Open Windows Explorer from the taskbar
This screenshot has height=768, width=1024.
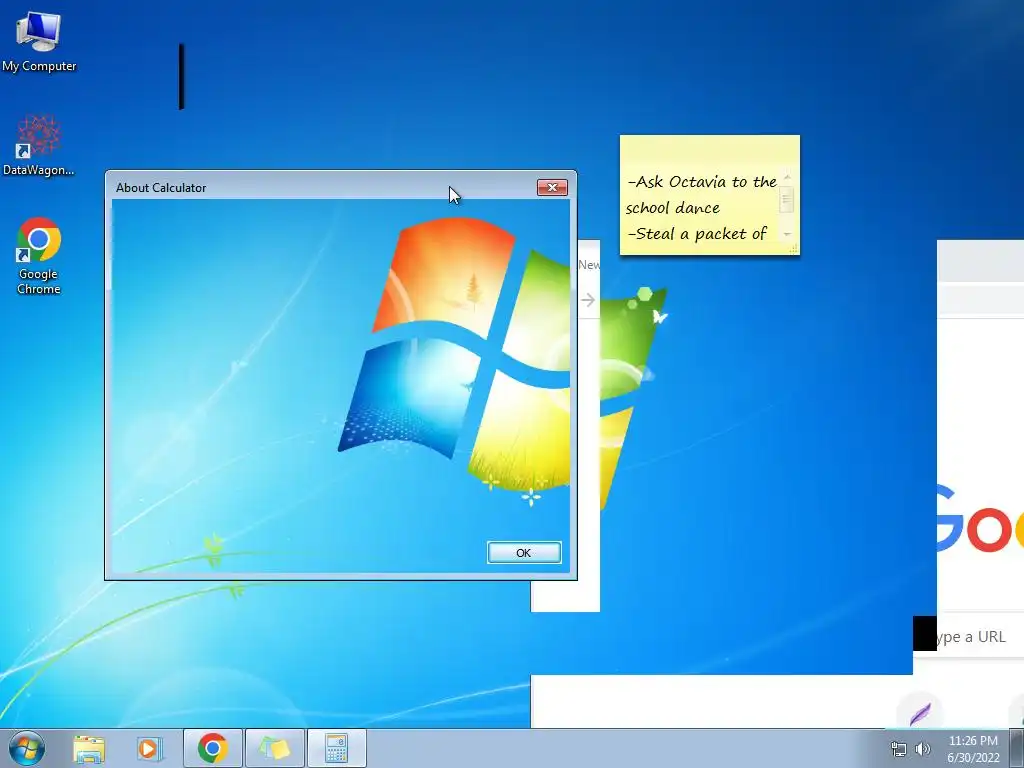coord(89,748)
